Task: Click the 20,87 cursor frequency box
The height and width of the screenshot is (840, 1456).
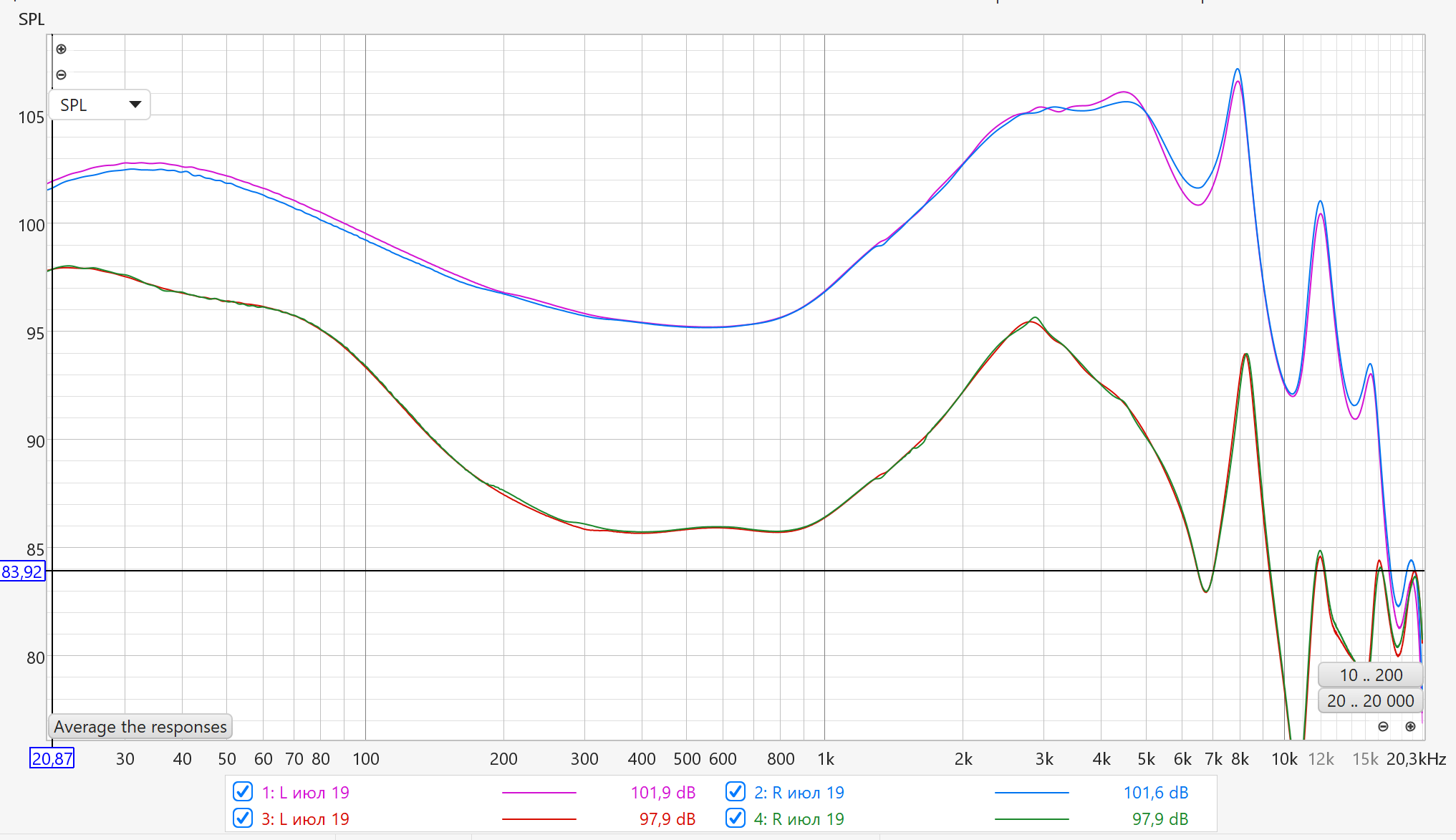Action: tap(52, 758)
